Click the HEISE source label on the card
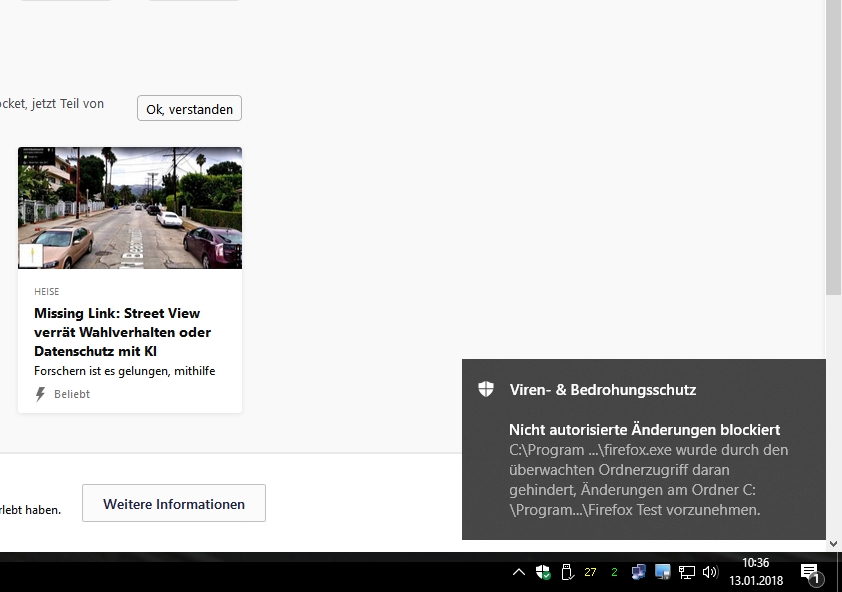 [x=47, y=292]
